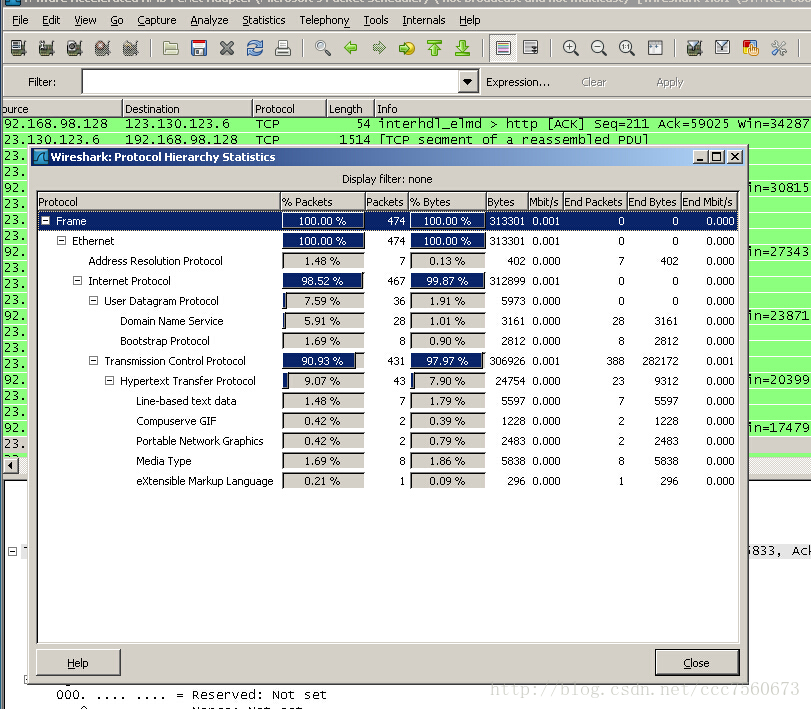Sort by the % Packets column header

pos(322,202)
